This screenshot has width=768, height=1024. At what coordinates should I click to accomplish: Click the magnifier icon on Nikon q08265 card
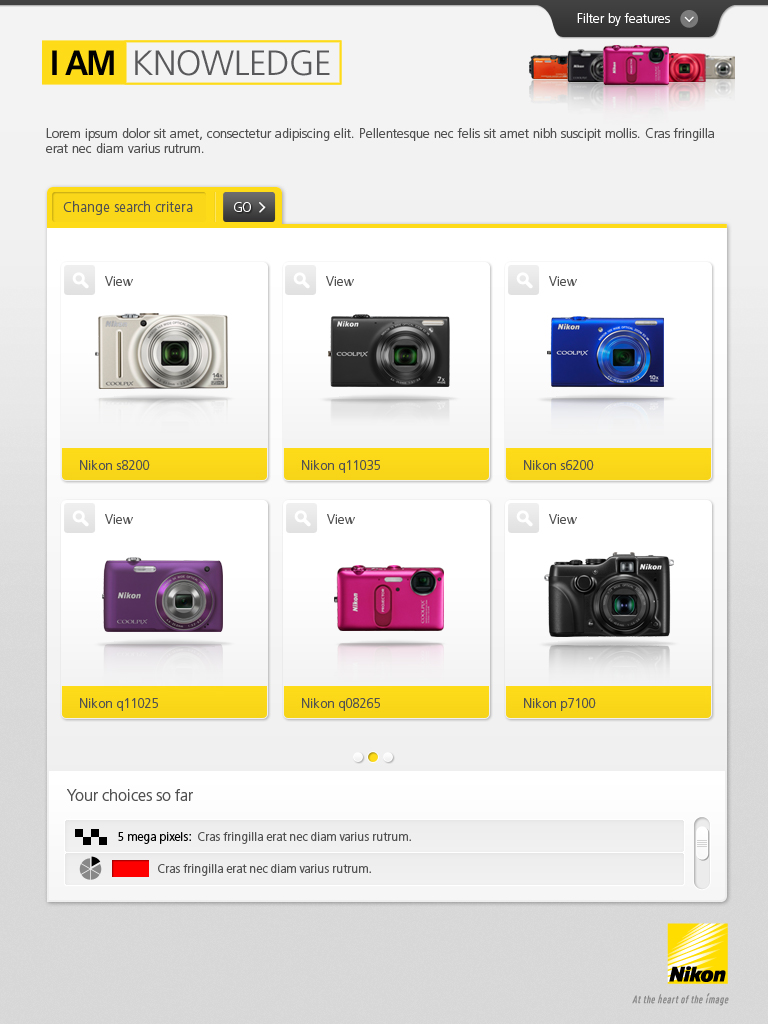click(302, 518)
